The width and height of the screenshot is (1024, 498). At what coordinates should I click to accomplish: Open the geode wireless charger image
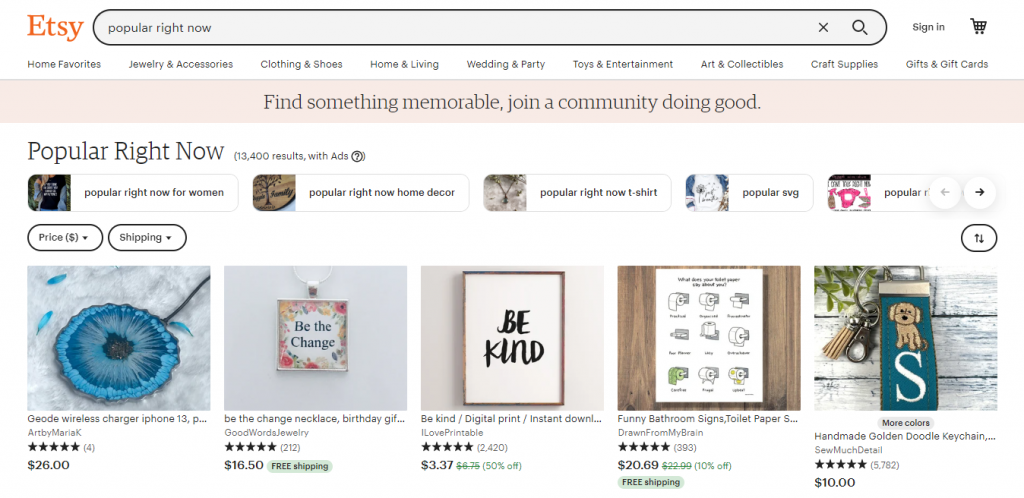pos(119,338)
